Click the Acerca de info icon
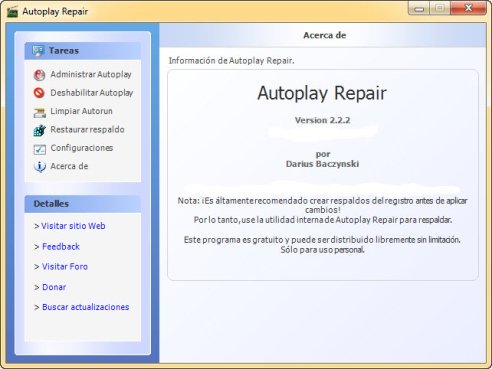This screenshot has width=492, height=369. pyautogui.click(x=40, y=166)
